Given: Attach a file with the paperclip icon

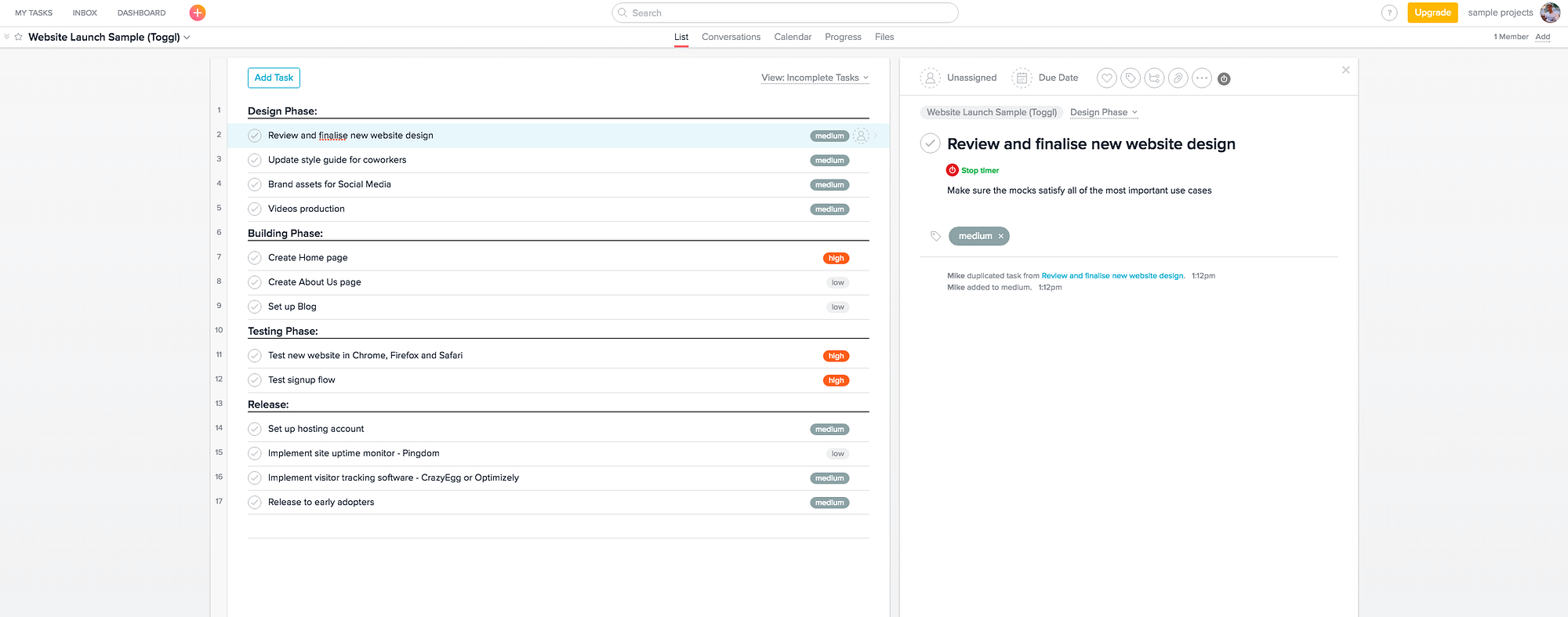Looking at the screenshot, I should coord(1178,78).
